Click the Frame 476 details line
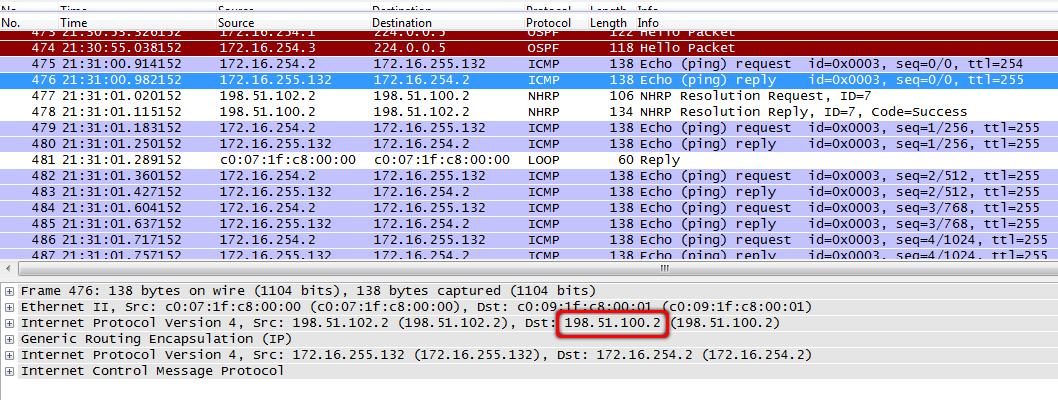This screenshot has height=400, width=1058. pyautogui.click(x=308, y=291)
